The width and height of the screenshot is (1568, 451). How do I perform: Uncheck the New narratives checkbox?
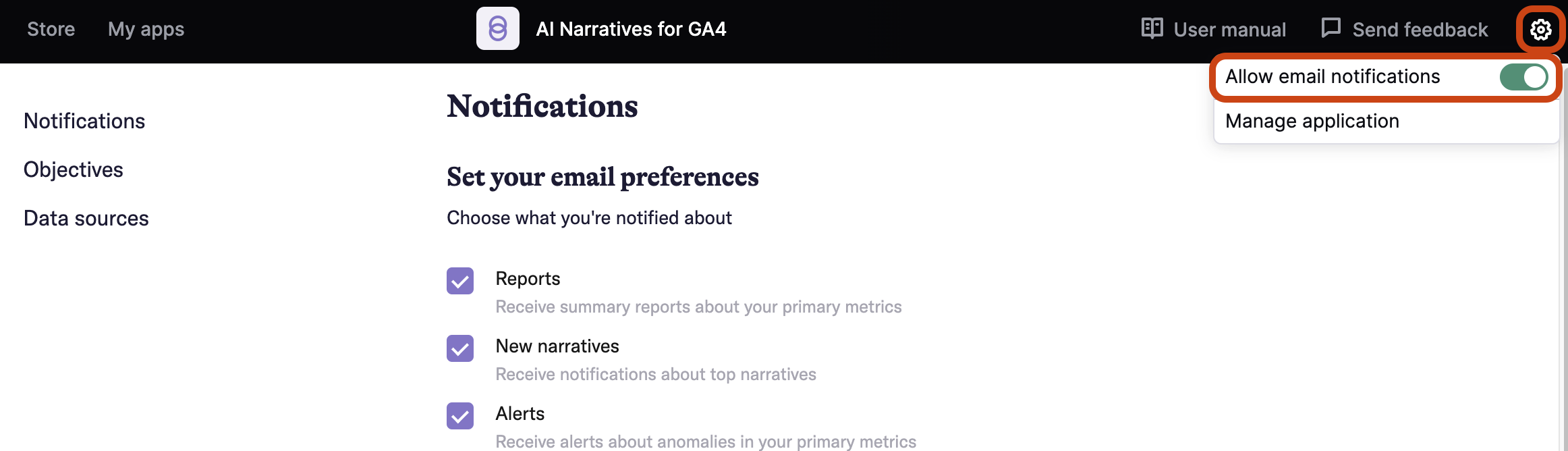tap(460, 348)
